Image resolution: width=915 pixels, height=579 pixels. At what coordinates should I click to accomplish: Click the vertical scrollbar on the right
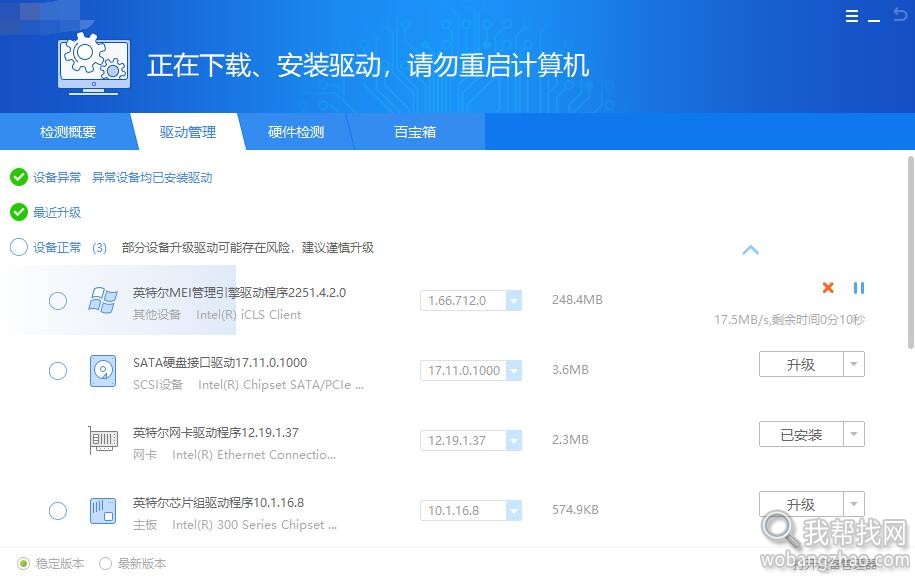[911, 252]
